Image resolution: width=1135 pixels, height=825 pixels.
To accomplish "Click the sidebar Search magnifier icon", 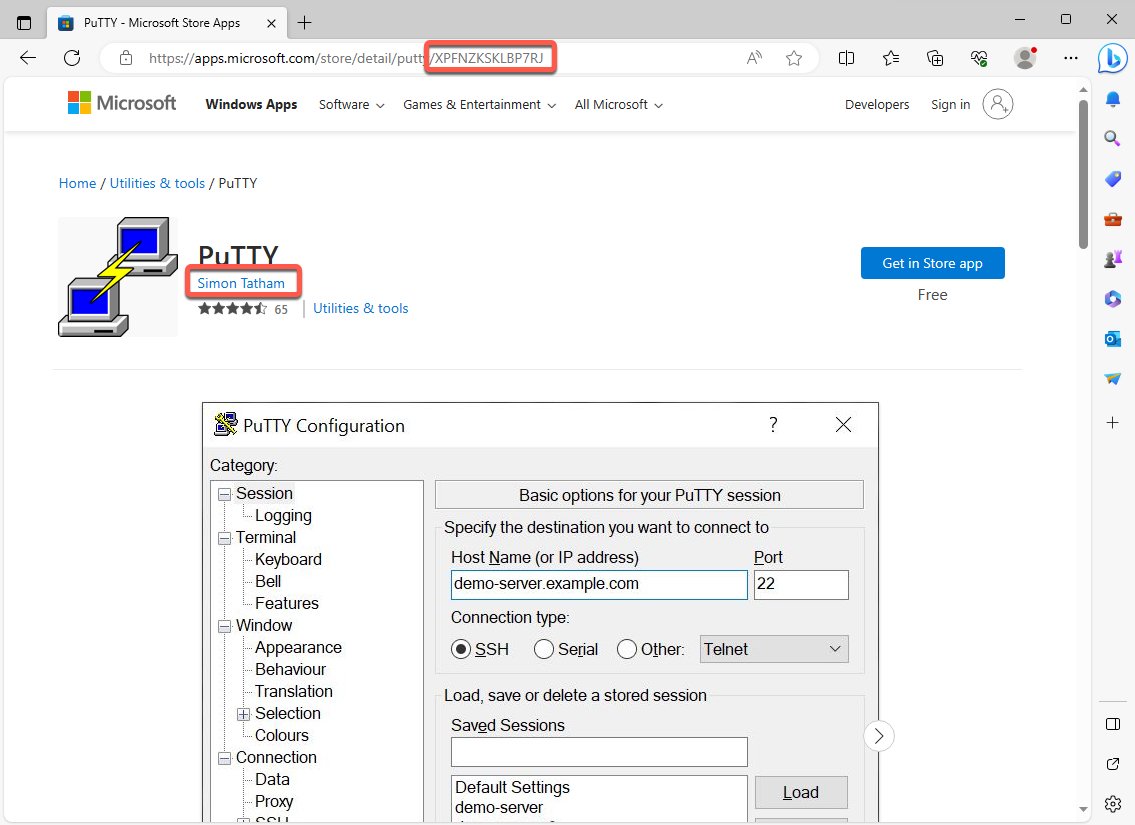I will coord(1113,138).
